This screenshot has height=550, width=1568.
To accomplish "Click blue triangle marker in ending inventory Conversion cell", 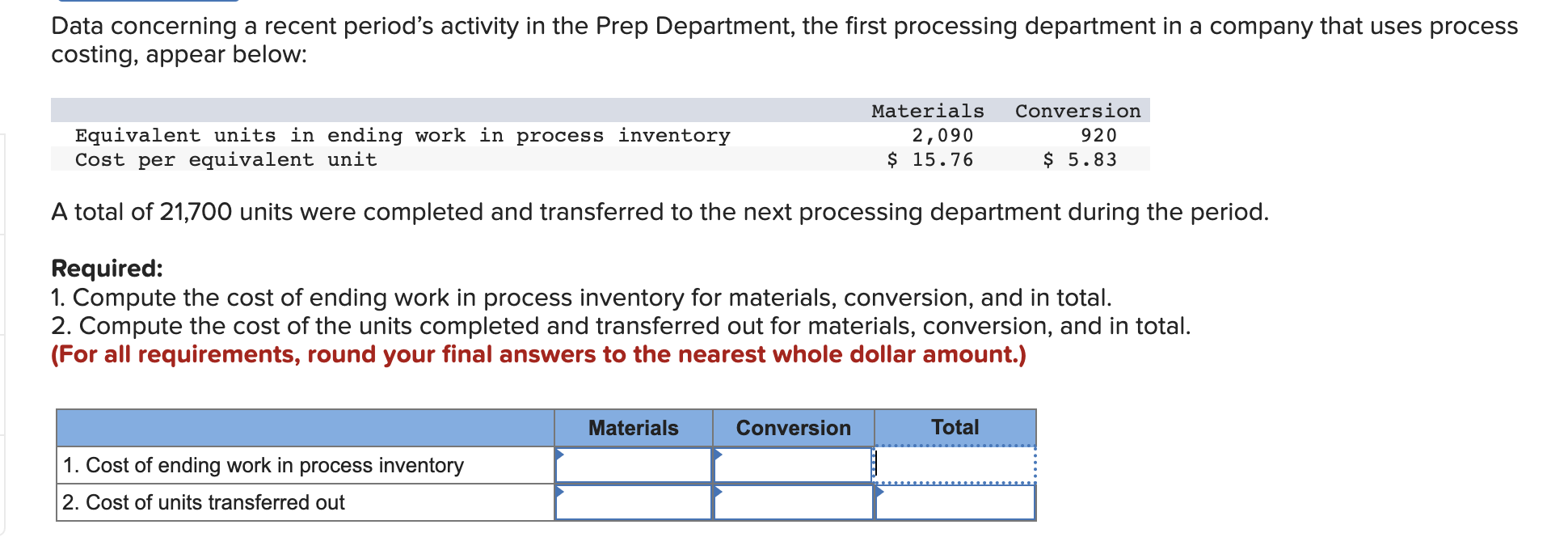I will pos(718,454).
